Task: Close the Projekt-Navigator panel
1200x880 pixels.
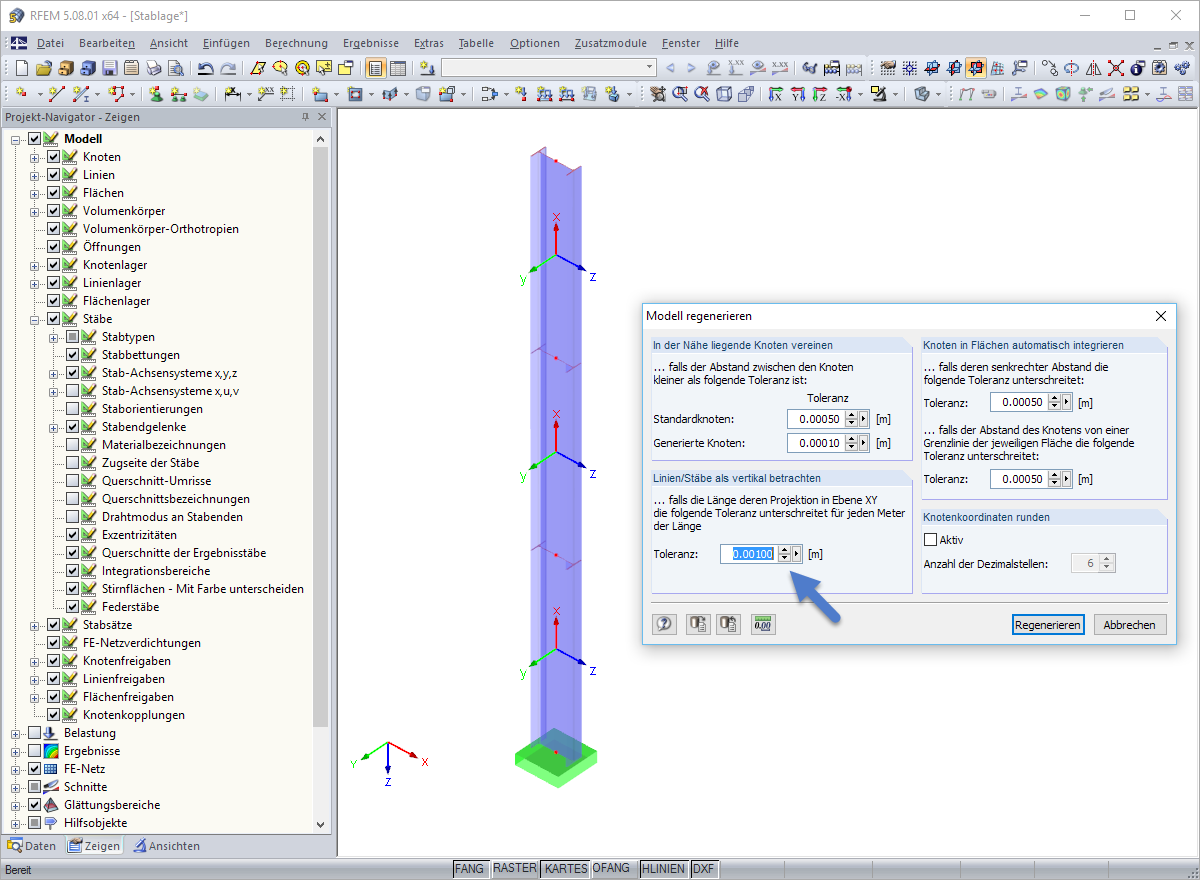Action: coord(323,117)
